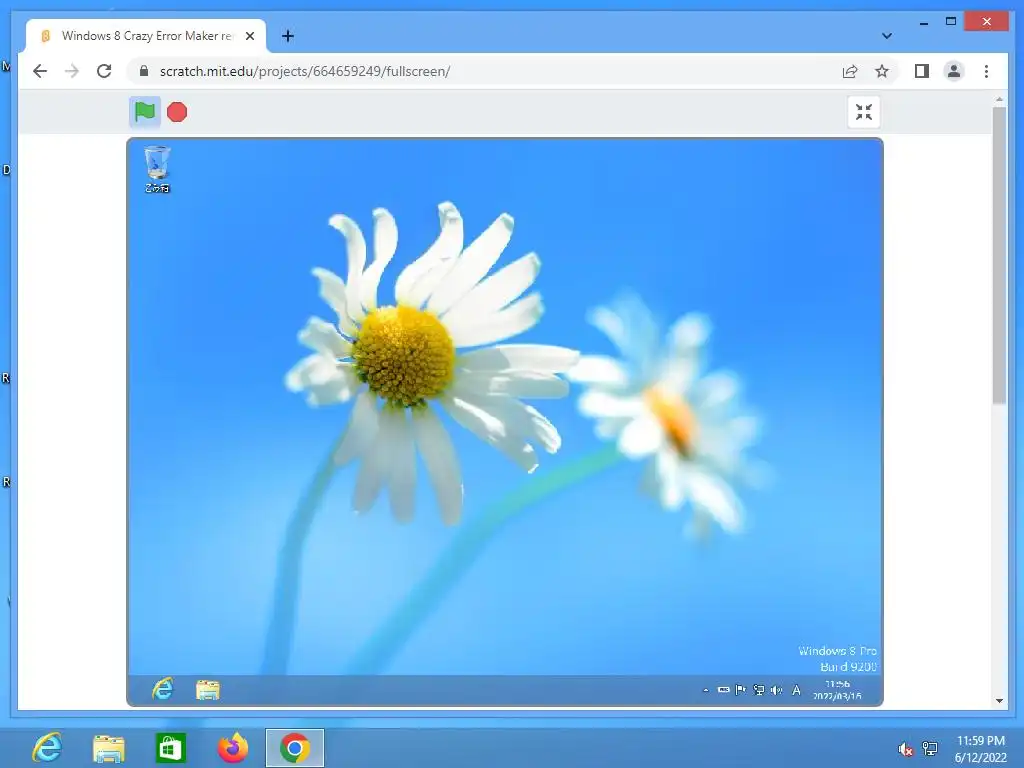
Task: Select the Windows 8 Crazy Error Maker tab
Action: (146, 36)
